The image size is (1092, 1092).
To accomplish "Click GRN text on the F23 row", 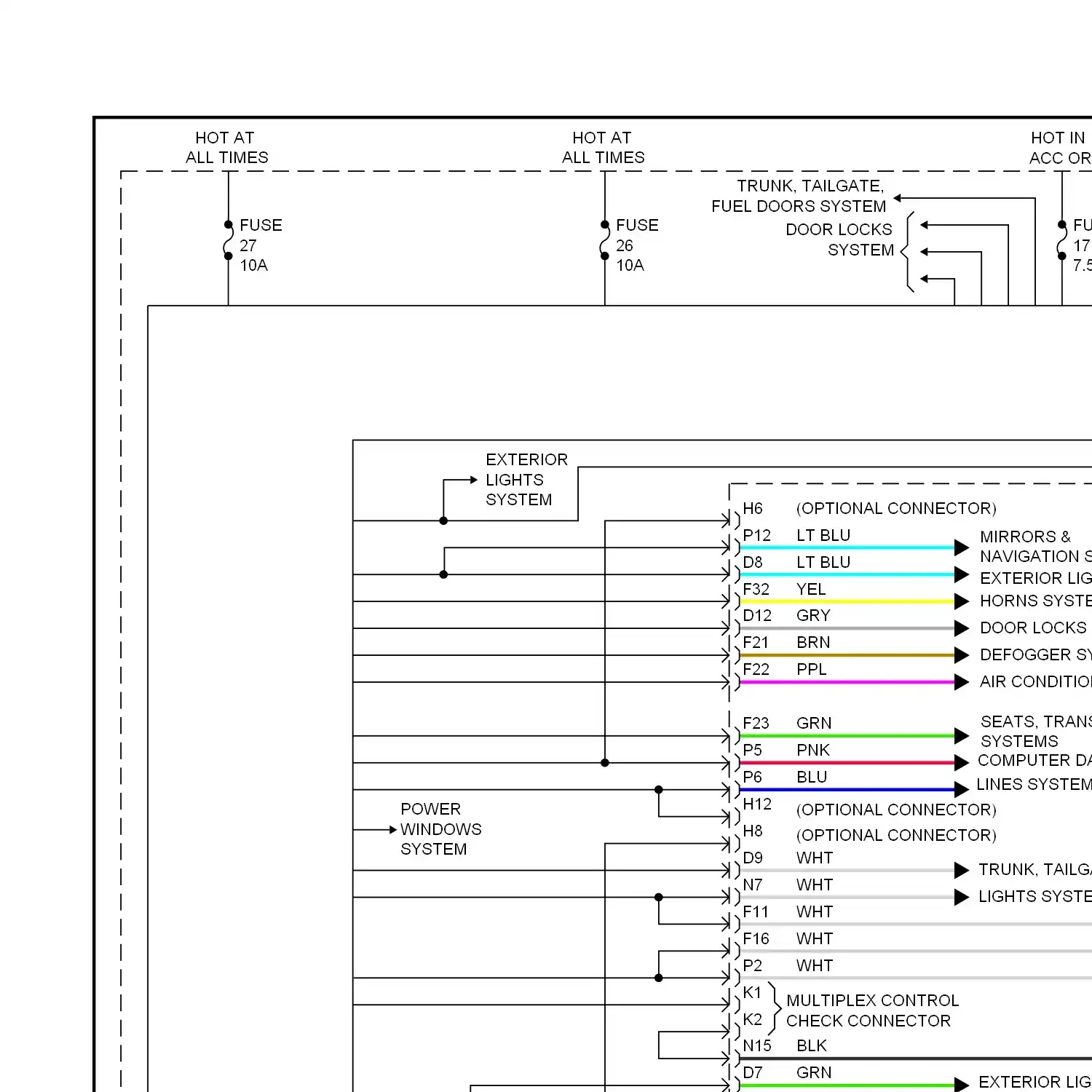I will pyautogui.click(x=814, y=723).
